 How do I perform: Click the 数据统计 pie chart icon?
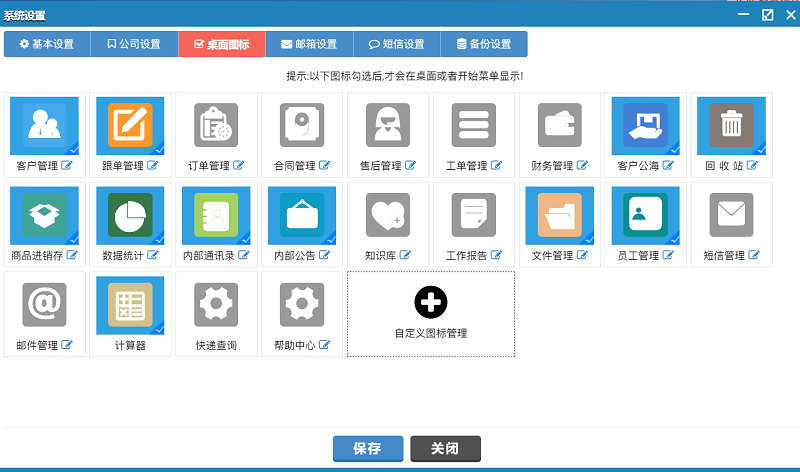130,216
